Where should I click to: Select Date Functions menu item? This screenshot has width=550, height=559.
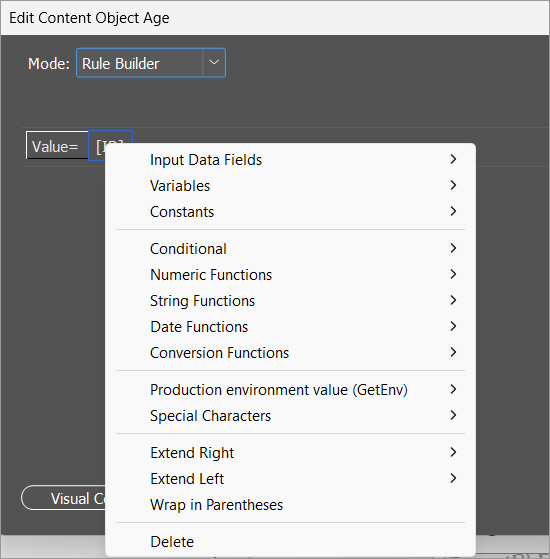click(291, 327)
